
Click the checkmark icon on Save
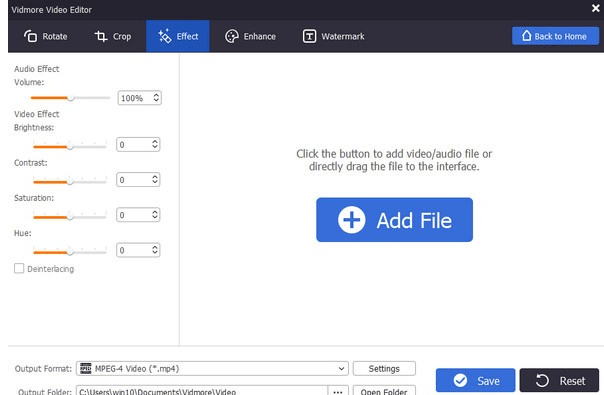(460, 380)
